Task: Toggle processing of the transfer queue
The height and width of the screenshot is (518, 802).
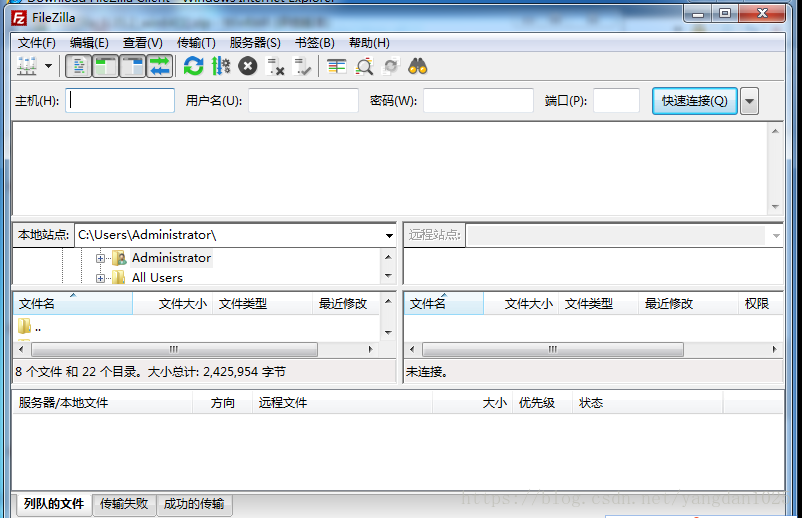Action: tap(220, 66)
